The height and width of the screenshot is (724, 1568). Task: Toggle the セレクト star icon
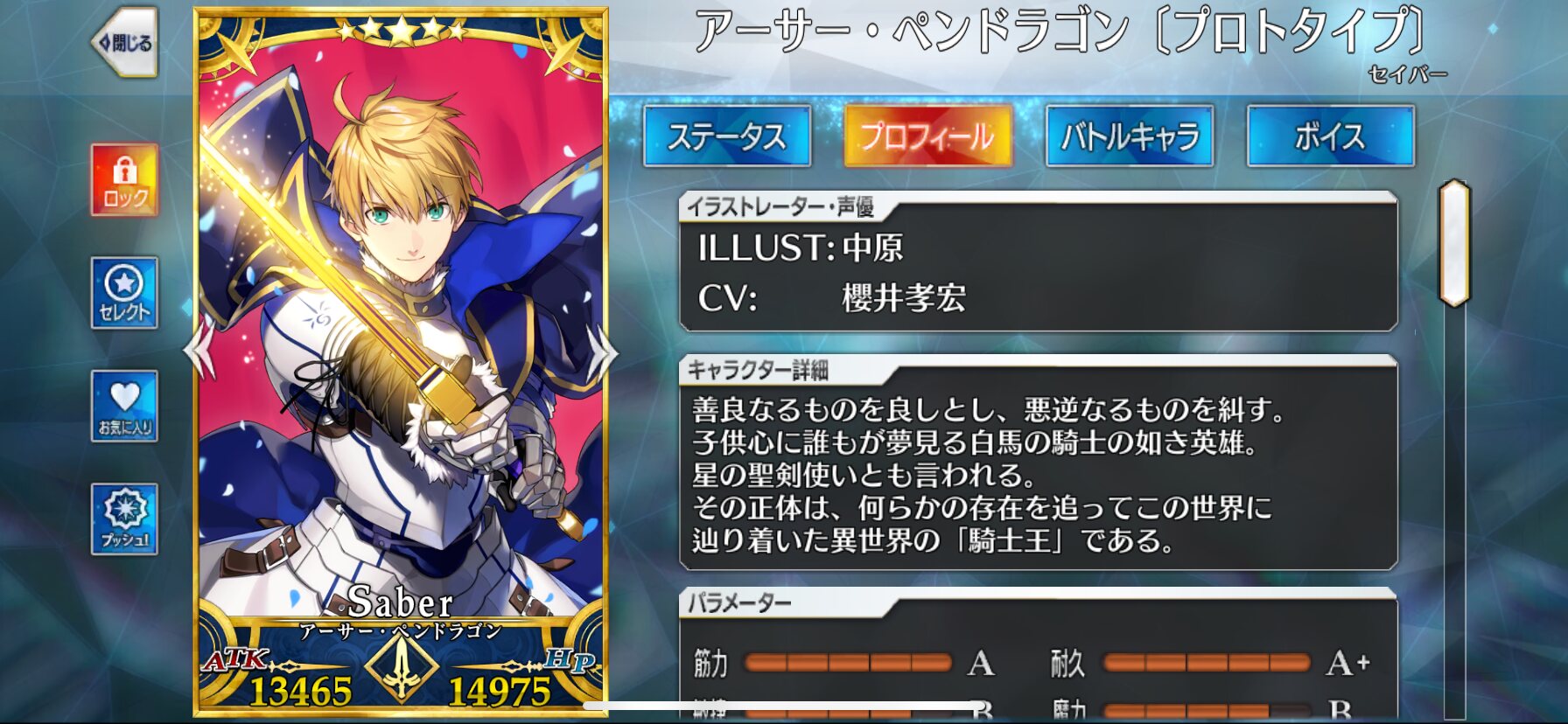[124, 293]
